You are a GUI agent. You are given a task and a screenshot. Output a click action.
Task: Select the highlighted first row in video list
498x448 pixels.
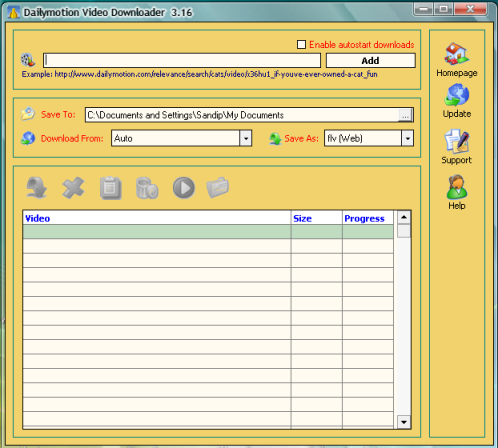[x=208, y=232]
